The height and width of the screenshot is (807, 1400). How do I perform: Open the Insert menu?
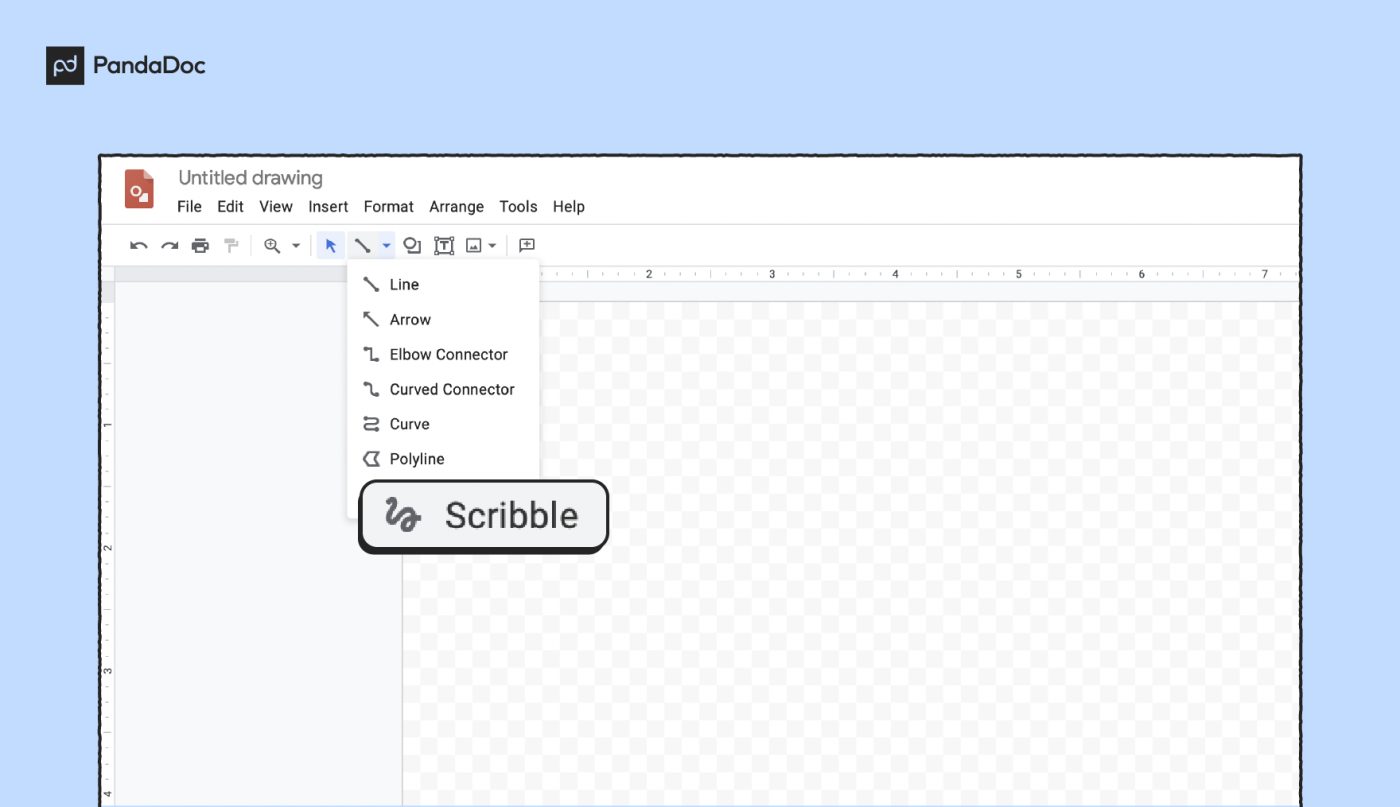tap(328, 207)
